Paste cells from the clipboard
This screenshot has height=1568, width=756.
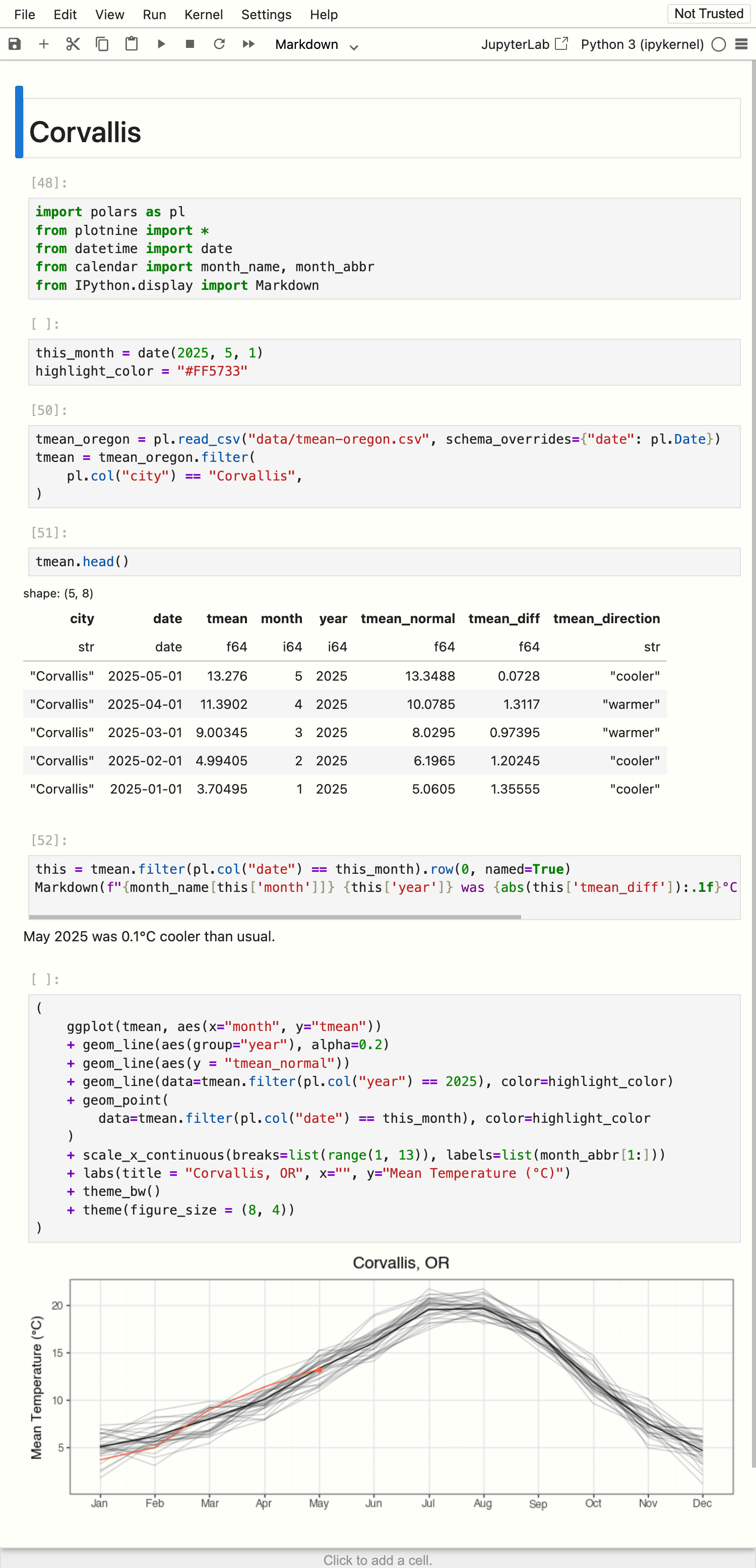(131, 44)
